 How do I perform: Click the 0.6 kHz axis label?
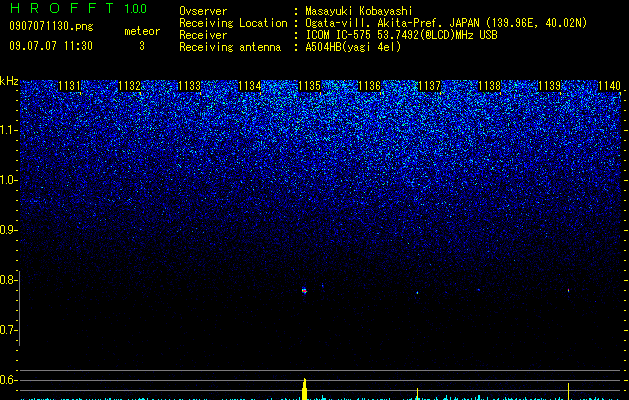[x=9, y=380]
